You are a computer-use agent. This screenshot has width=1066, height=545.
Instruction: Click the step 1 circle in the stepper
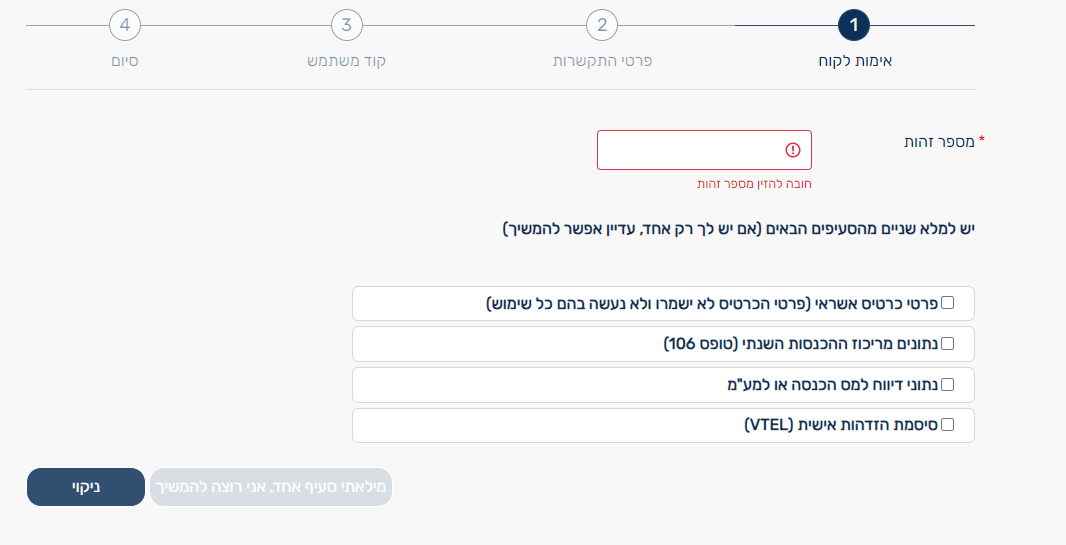[854, 25]
